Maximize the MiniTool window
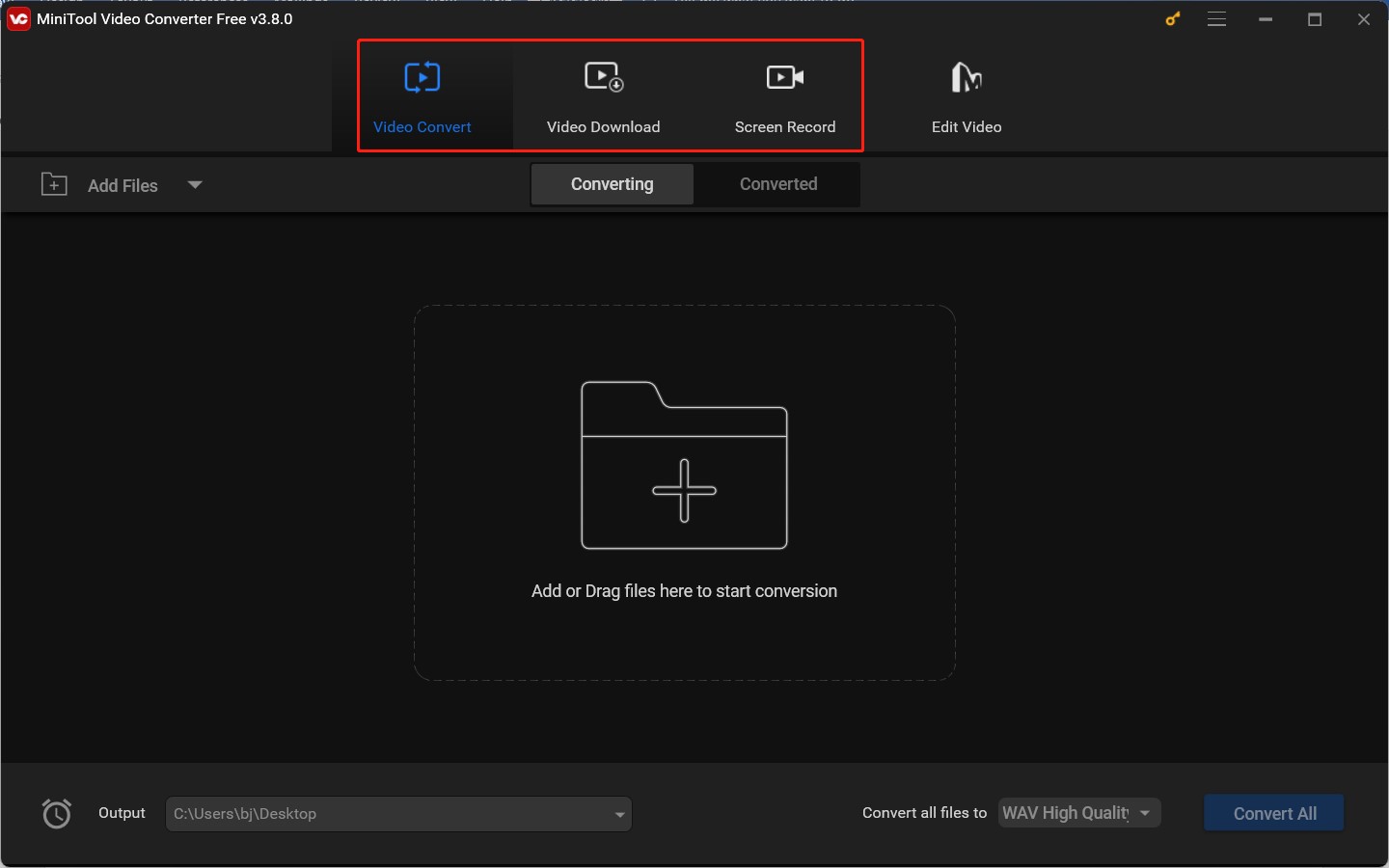This screenshot has width=1389, height=868. (x=1315, y=19)
